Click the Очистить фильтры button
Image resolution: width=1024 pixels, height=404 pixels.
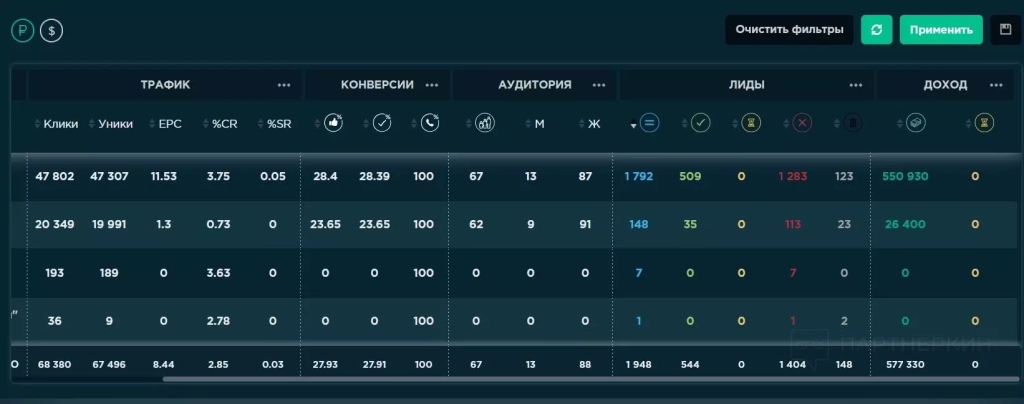pos(789,30)
